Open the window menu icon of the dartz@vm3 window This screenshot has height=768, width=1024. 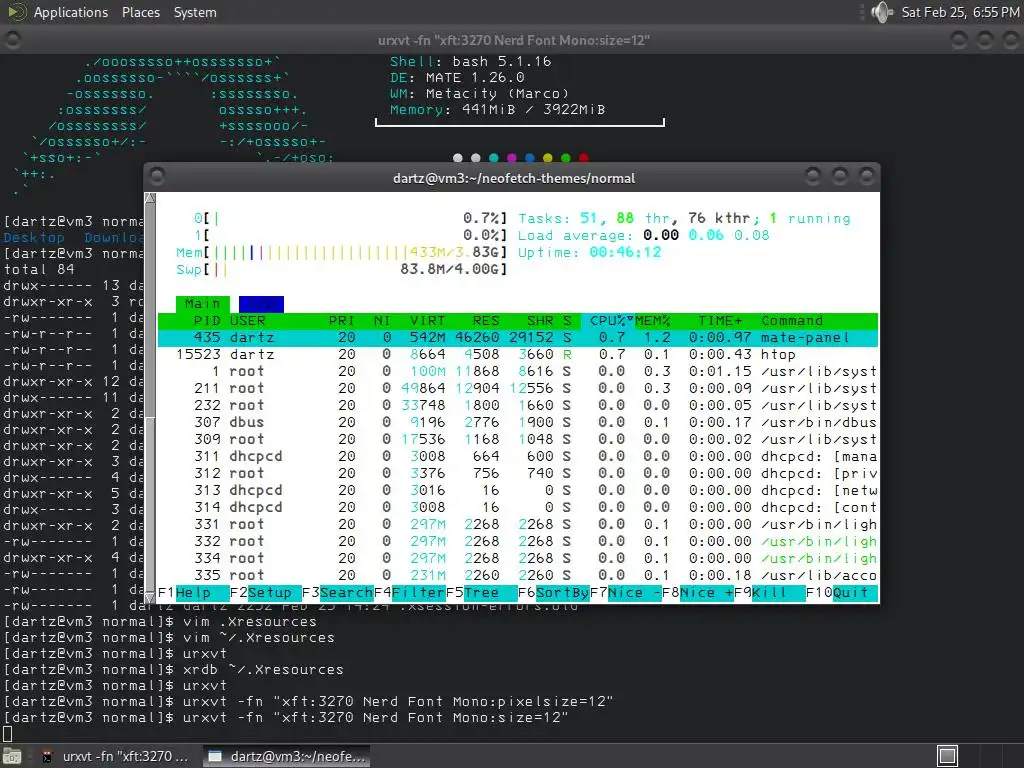point(157,176)
